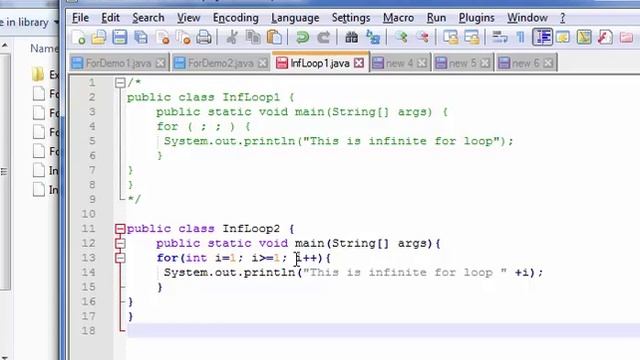Open the Window menu
Viewport: 640px width, 360px height.
coord(527,18)
